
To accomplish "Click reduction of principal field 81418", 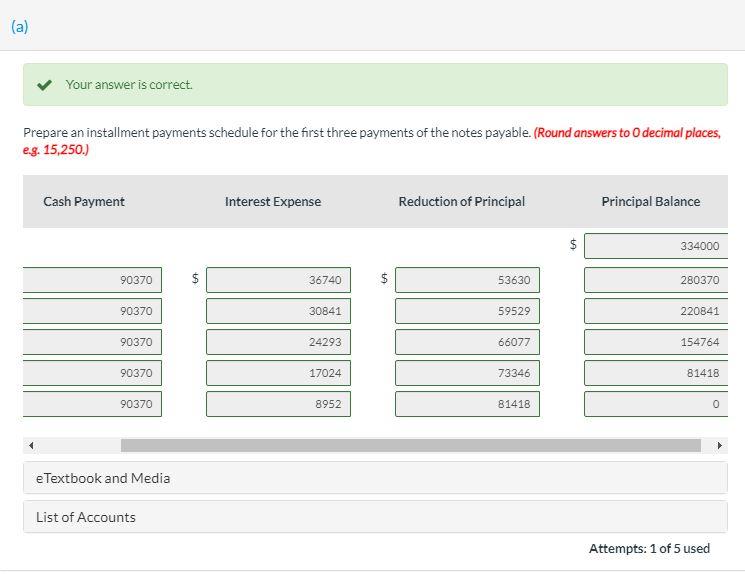I will point(468,404).
